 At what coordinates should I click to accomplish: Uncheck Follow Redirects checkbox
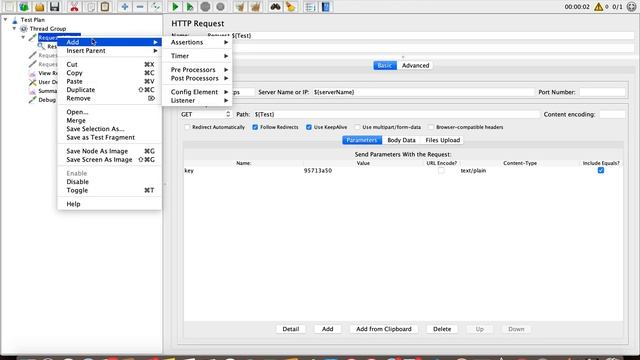click(255, 127)
